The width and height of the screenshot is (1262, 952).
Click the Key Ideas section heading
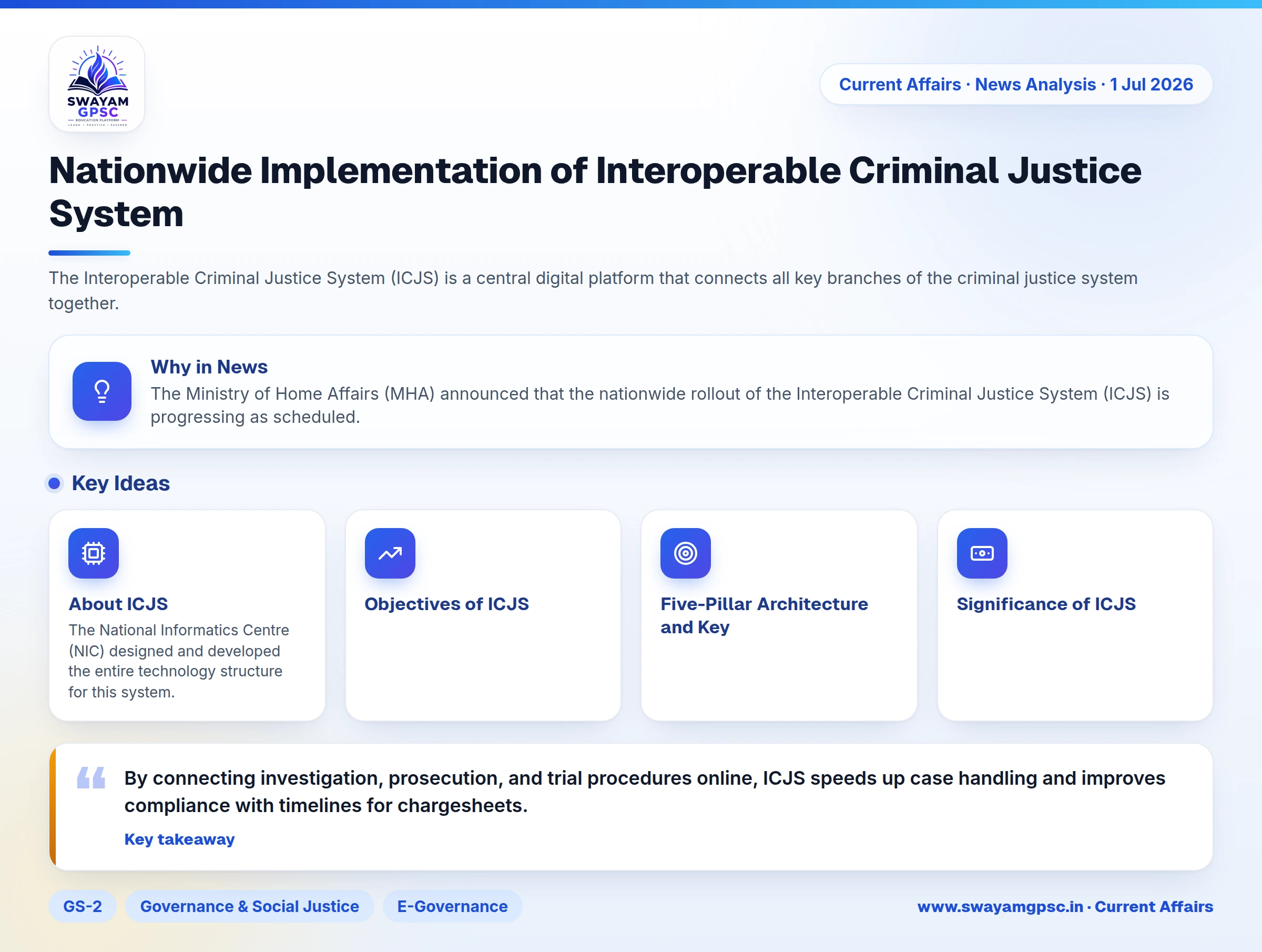pyautogui.click(x=121, y=483)
